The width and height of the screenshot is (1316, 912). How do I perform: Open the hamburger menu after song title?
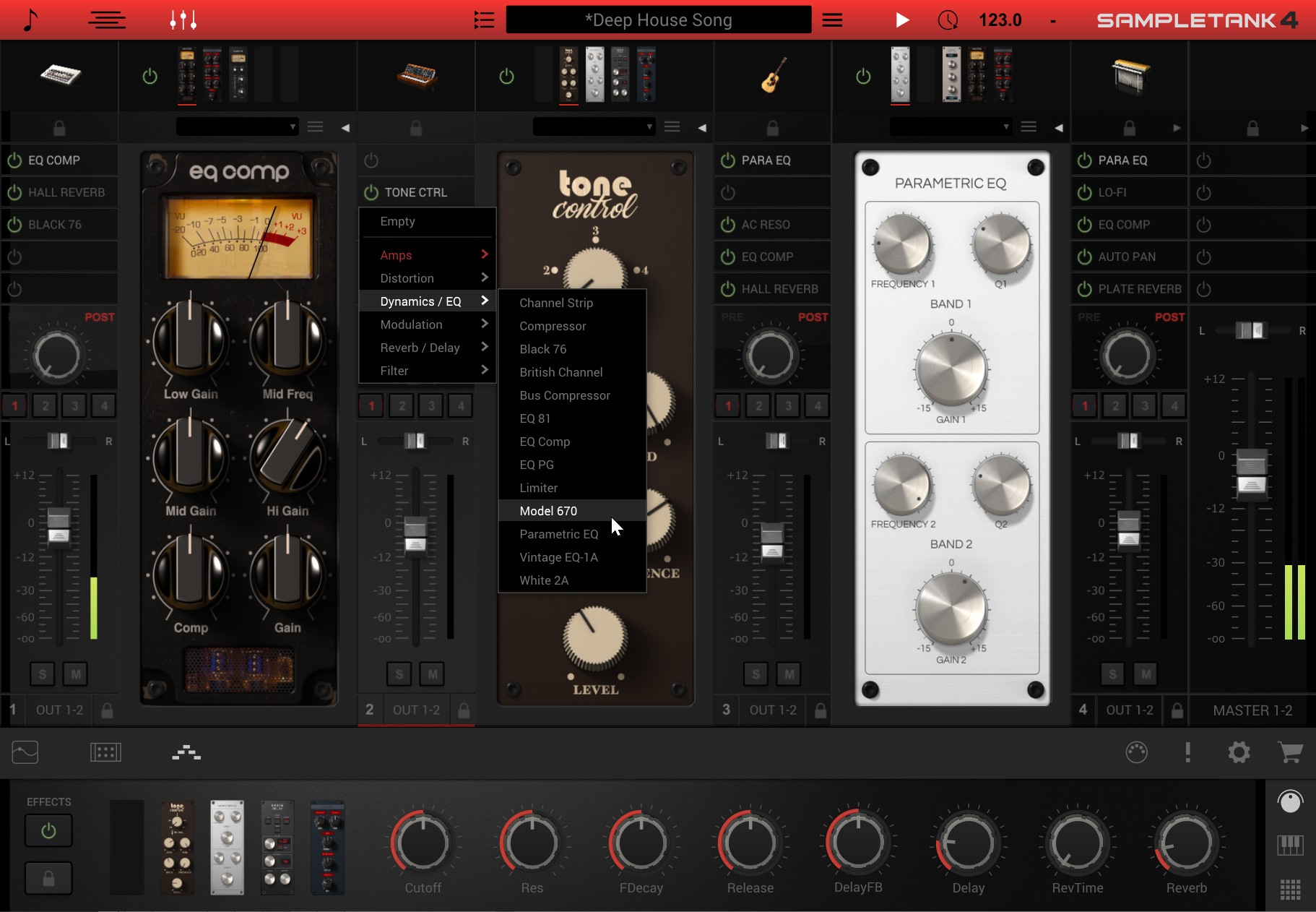point(832,20)
